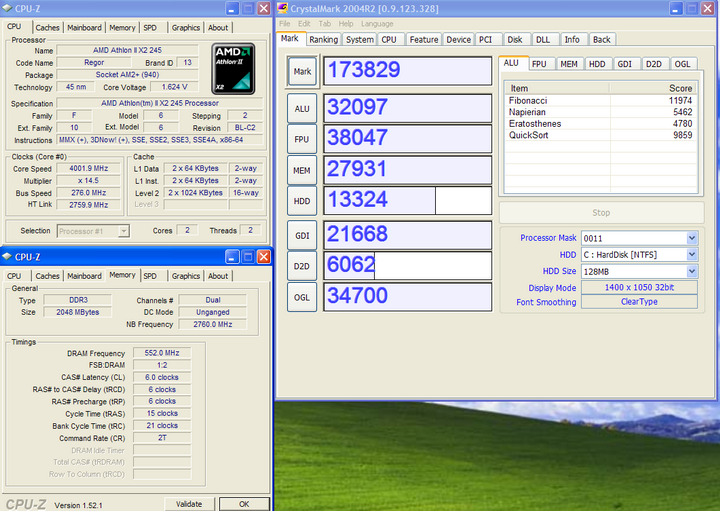Click the CrystalMark title bar app icon
Viewport: 720px width, 511px height.
click(282, 8)
